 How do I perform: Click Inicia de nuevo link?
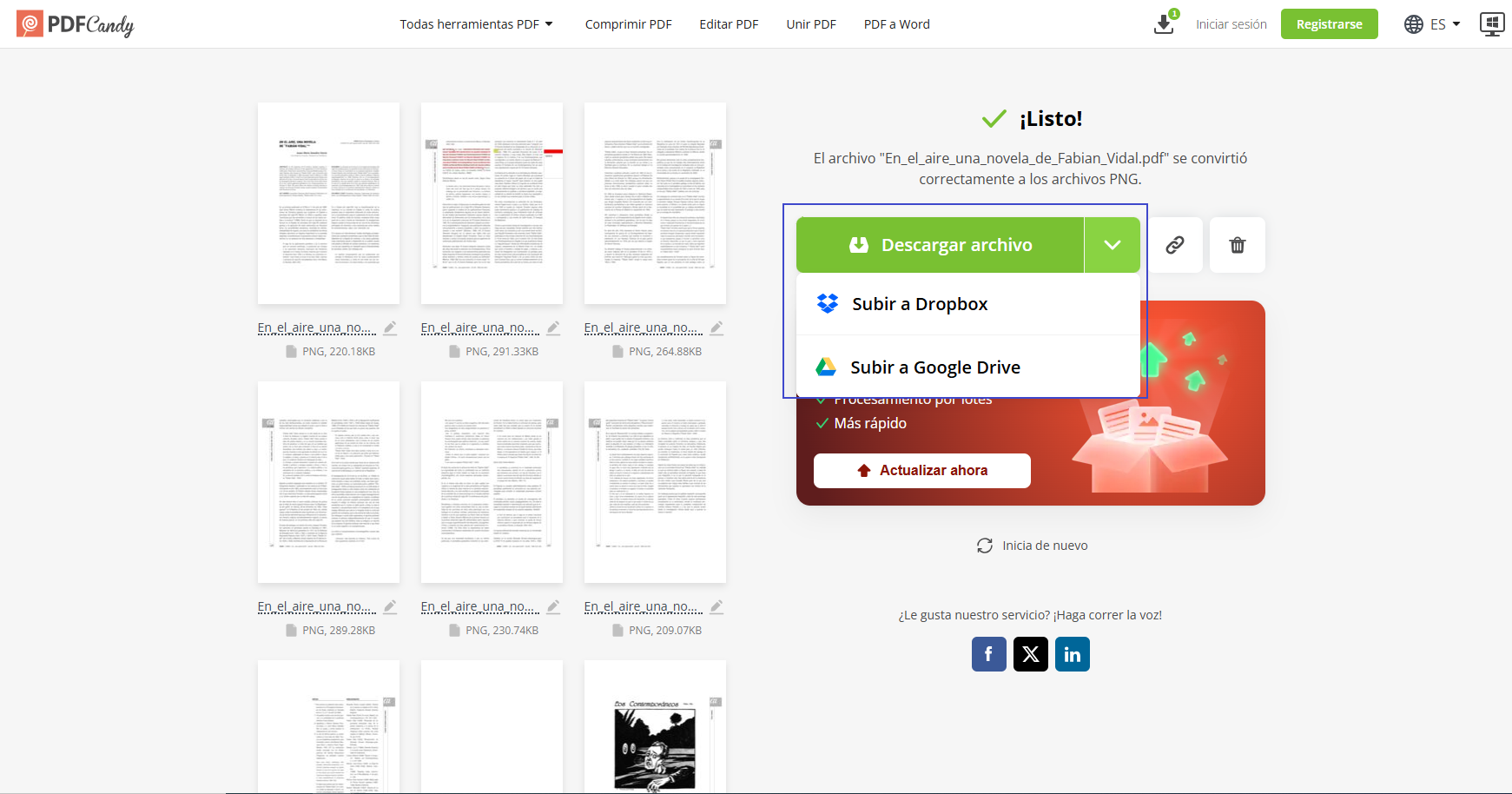1045,546
